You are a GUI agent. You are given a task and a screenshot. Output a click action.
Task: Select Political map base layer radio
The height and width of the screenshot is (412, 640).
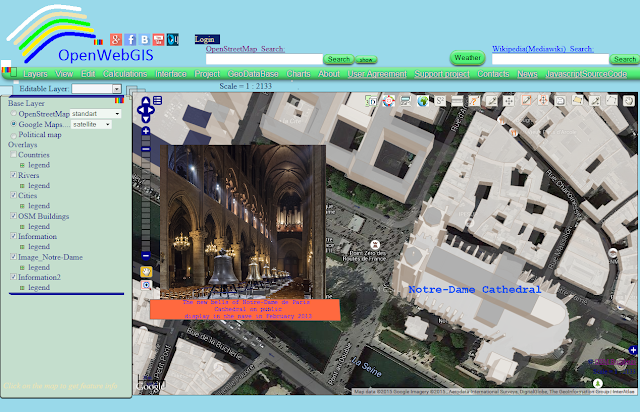click(13, 135)
